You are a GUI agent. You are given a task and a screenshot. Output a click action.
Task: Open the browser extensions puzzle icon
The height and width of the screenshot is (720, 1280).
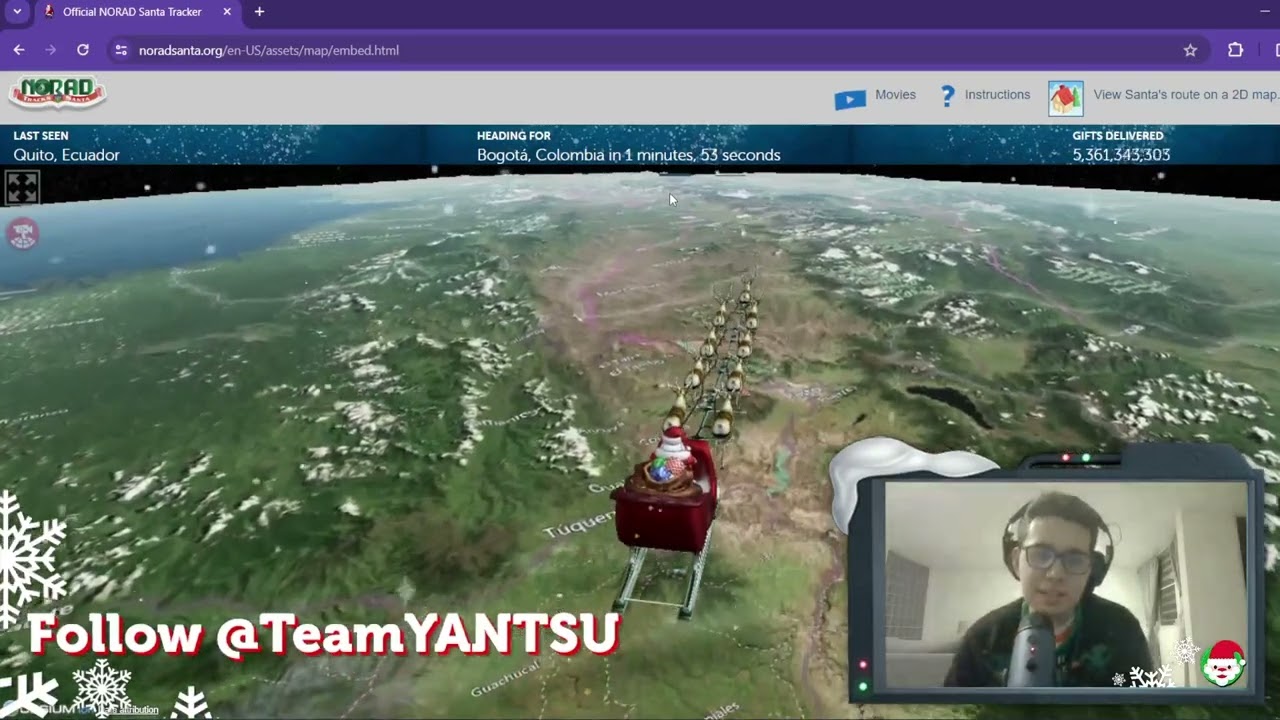coord(1235,50)
